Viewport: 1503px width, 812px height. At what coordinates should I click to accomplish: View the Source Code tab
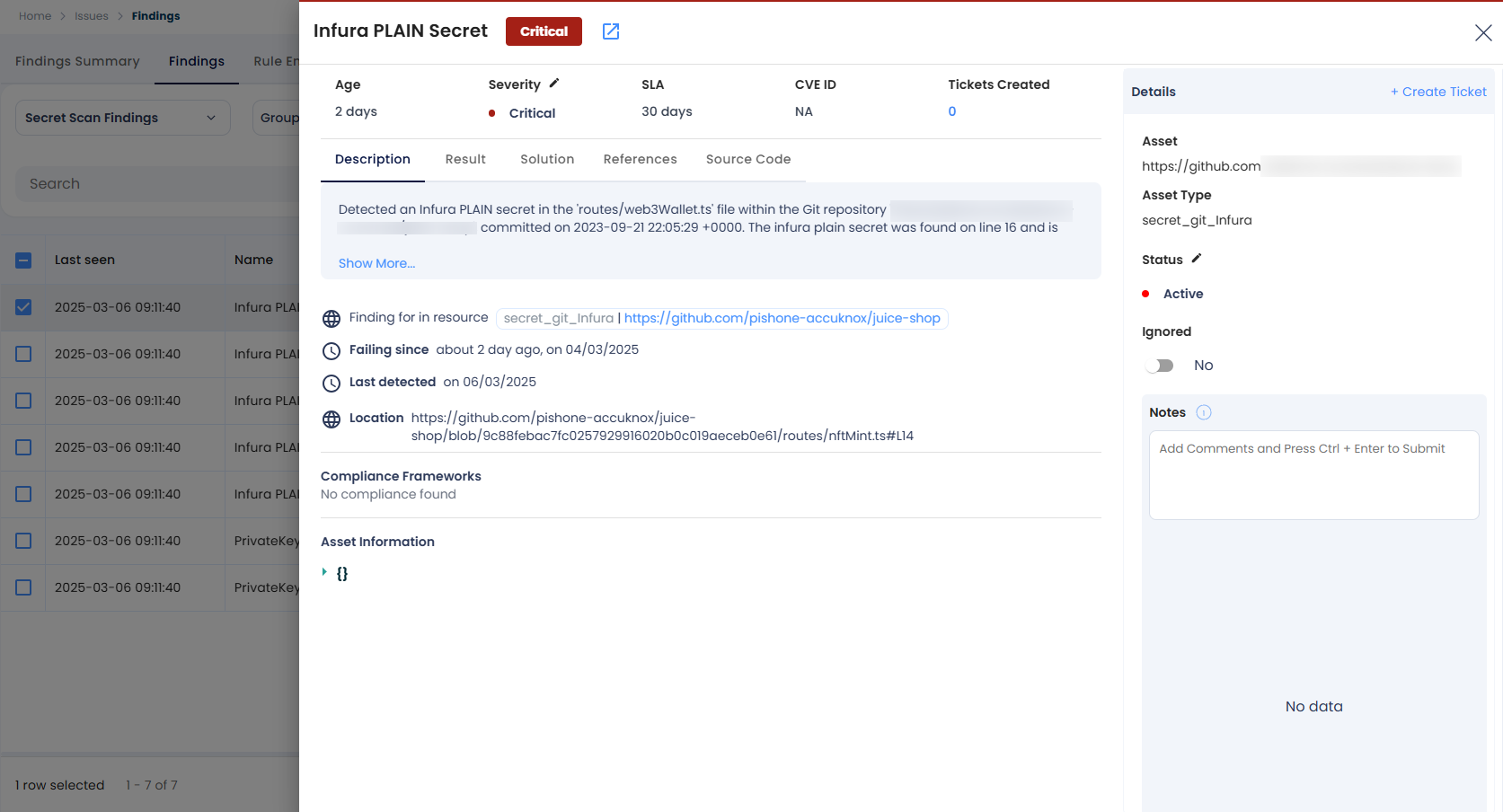[x=748, y=159]
